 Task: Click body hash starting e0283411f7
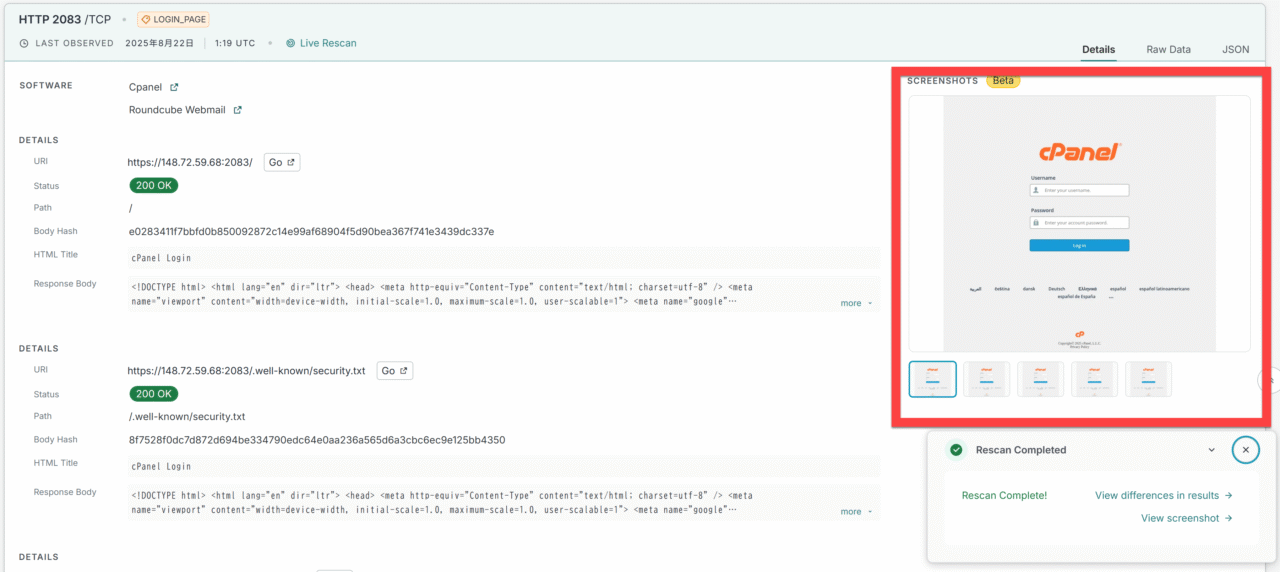[311, 232]
